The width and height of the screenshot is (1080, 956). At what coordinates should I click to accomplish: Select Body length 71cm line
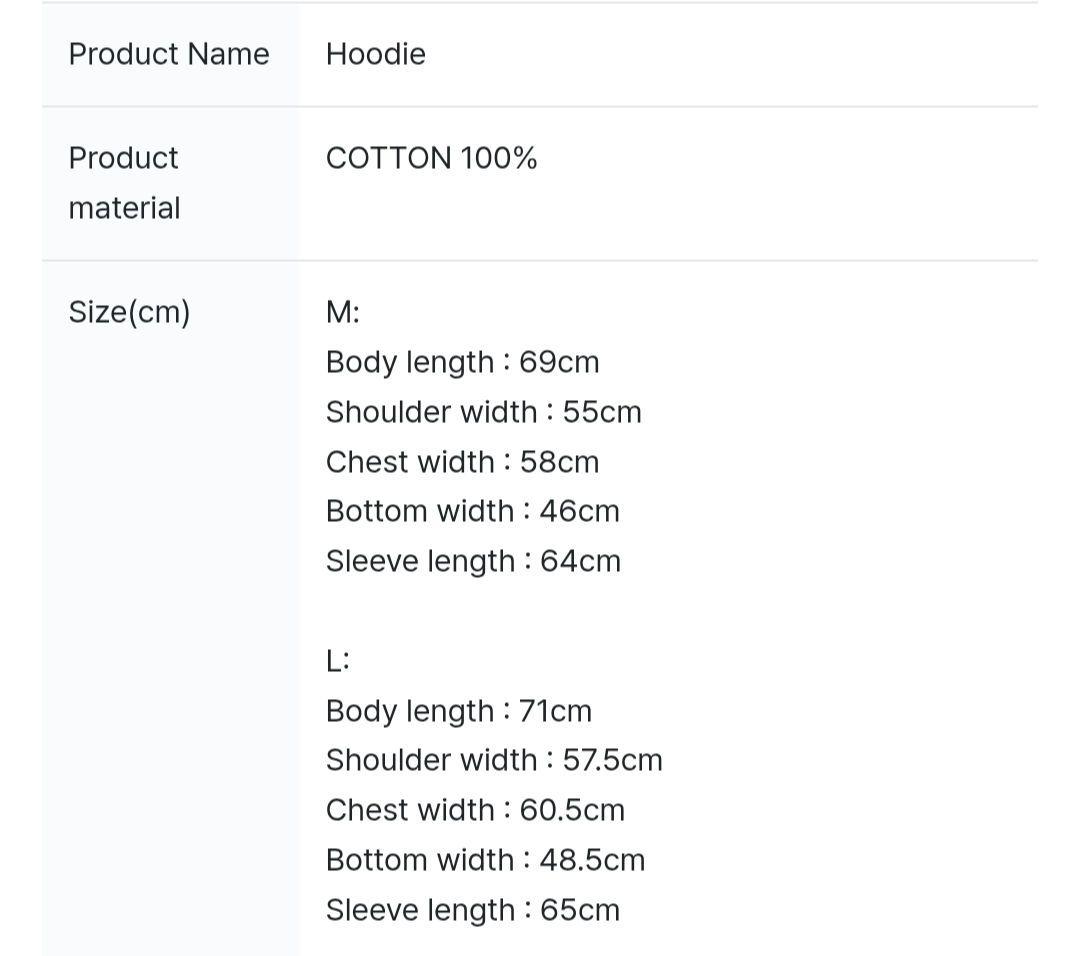pyautogui.click(x=458, y=711)
